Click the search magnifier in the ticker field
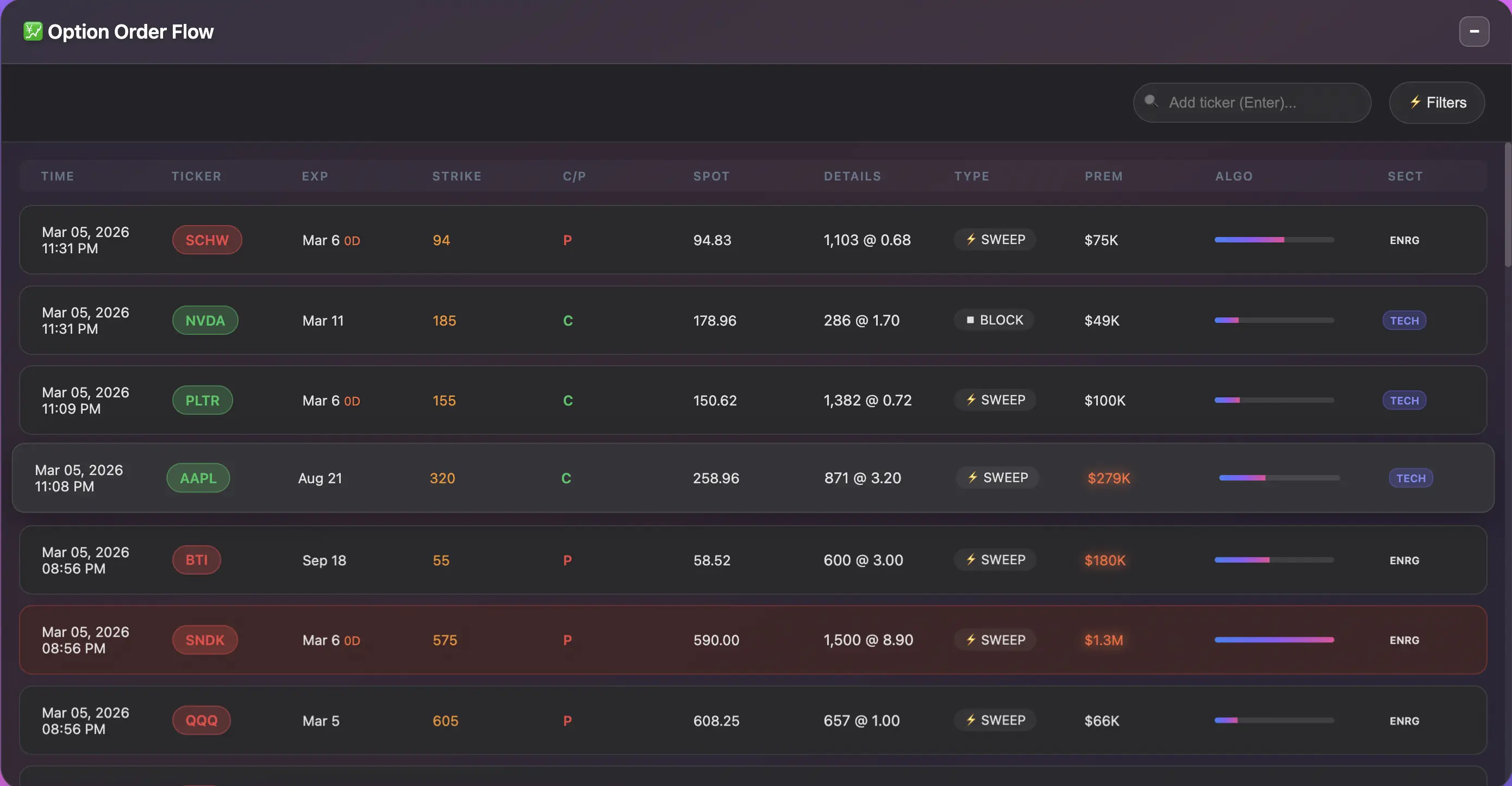The height and width of the screenshot is (786, 1512). click(x=1152, y=102)
